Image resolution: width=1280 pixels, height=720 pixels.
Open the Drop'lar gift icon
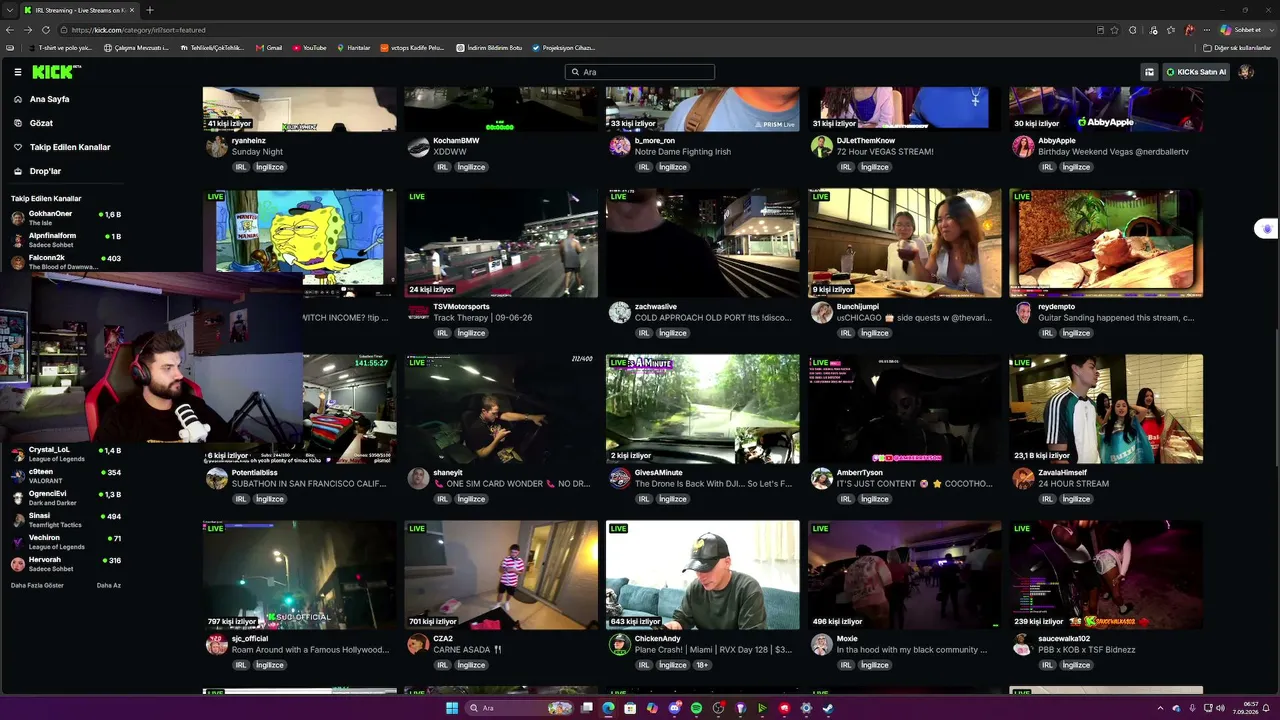(18, 171)
